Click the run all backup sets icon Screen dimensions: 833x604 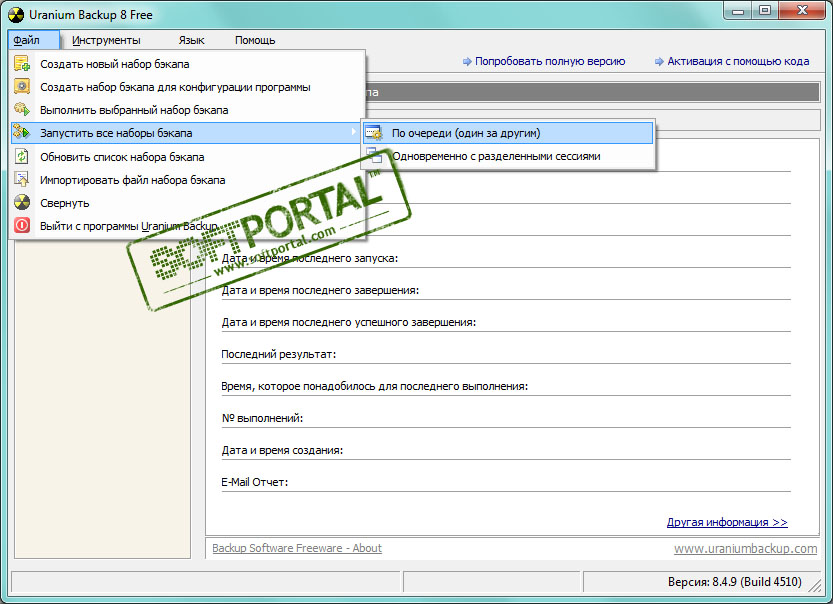(22, 132)
